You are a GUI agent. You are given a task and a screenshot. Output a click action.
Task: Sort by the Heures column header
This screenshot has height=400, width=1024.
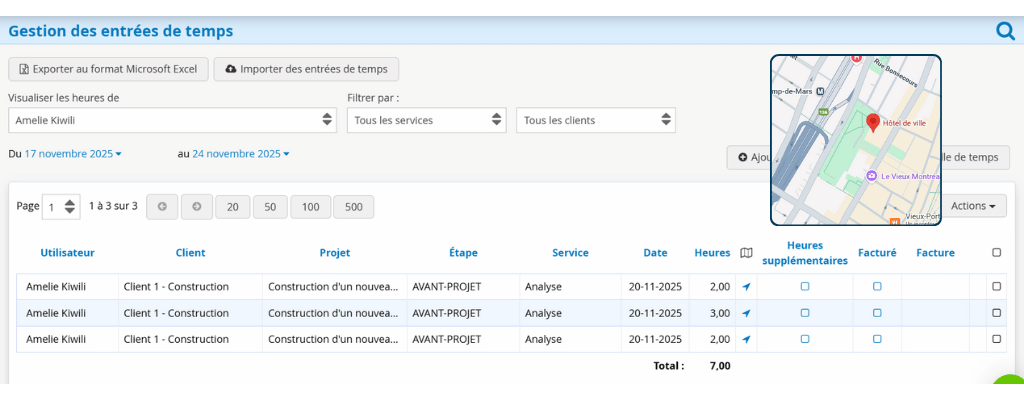[712, 253]
